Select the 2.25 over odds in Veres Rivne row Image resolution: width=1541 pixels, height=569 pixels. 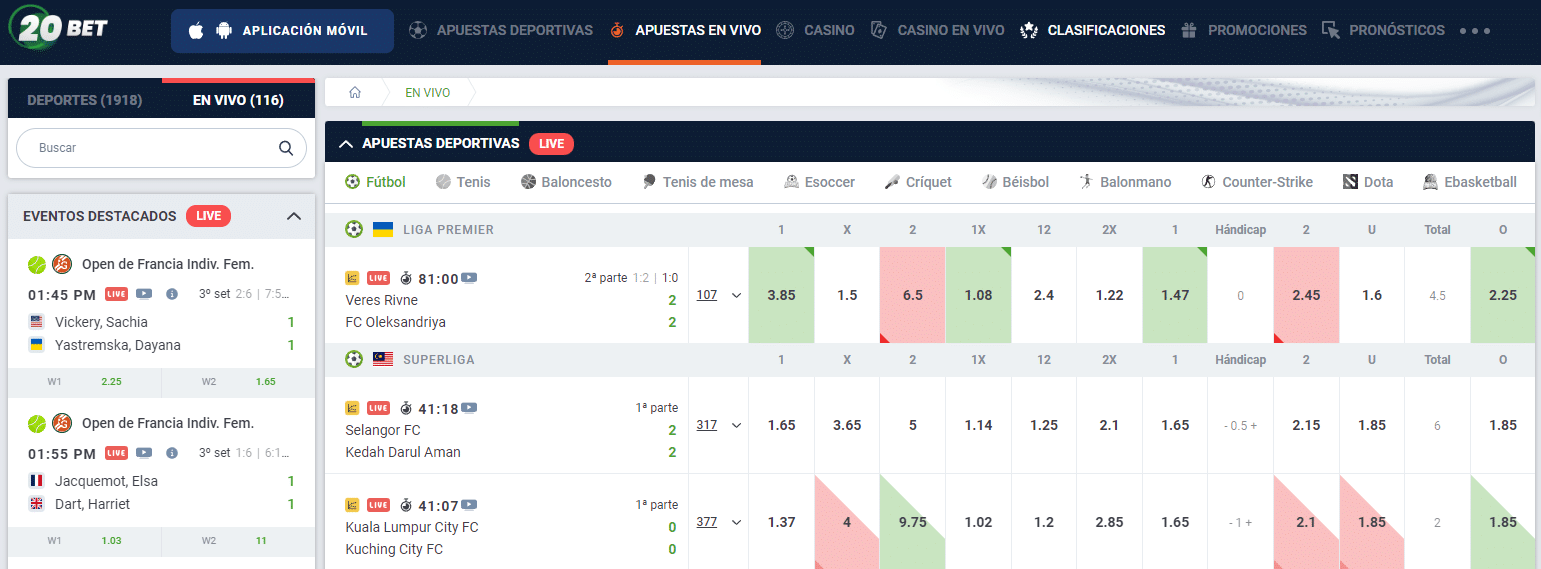tap(1503, 295)
